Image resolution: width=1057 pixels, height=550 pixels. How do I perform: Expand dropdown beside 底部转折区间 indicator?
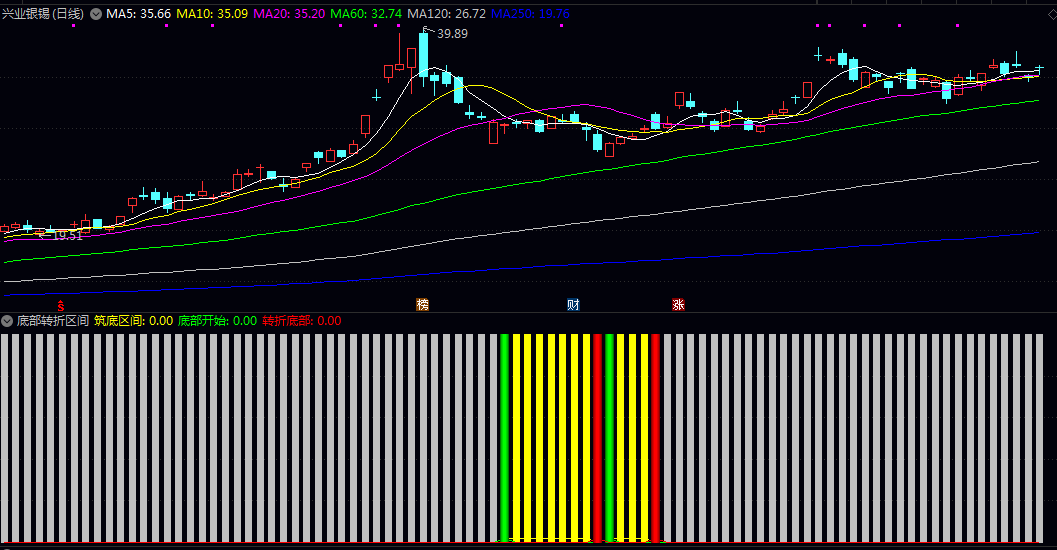click(7, 321)
